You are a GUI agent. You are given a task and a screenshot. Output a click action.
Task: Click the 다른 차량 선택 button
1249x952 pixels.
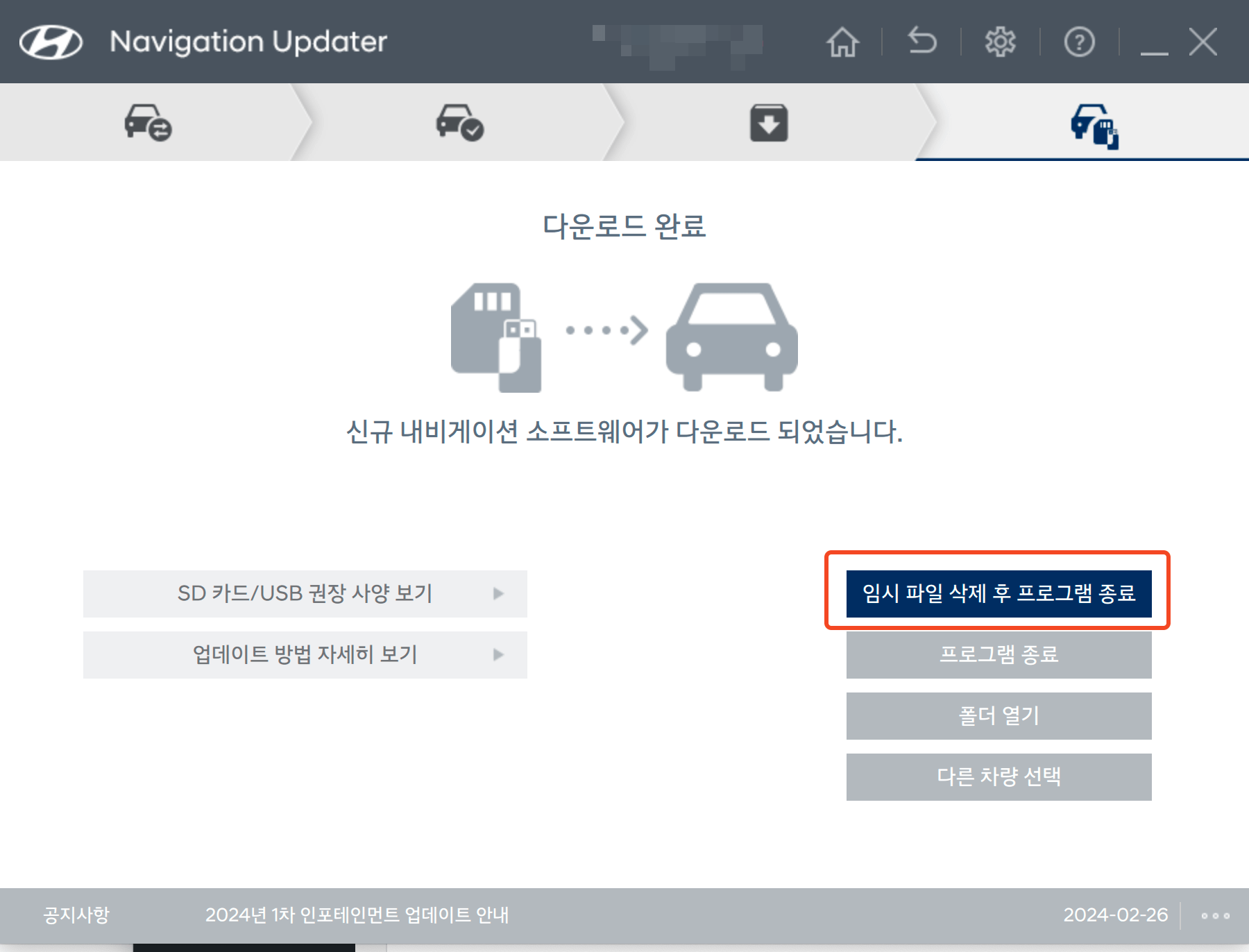pos(999,777)
